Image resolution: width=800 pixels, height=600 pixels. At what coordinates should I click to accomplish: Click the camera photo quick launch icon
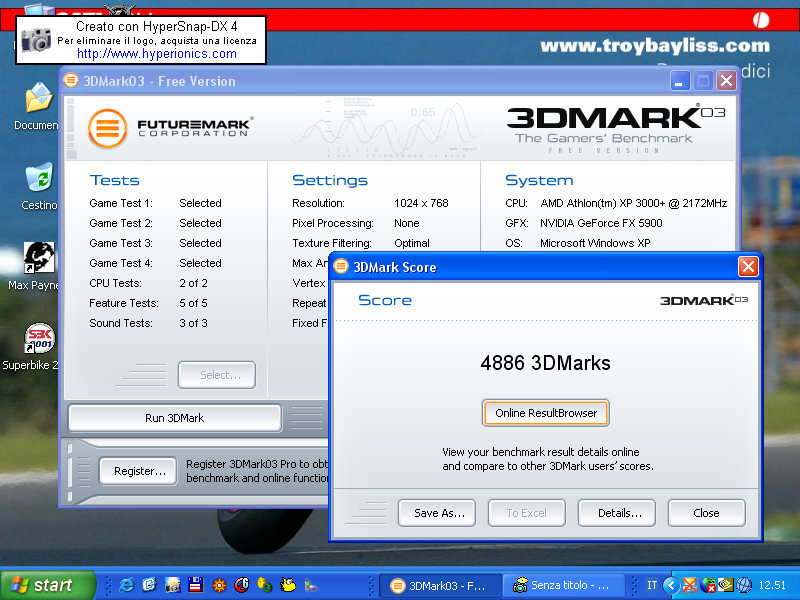(x=172, y=585)
